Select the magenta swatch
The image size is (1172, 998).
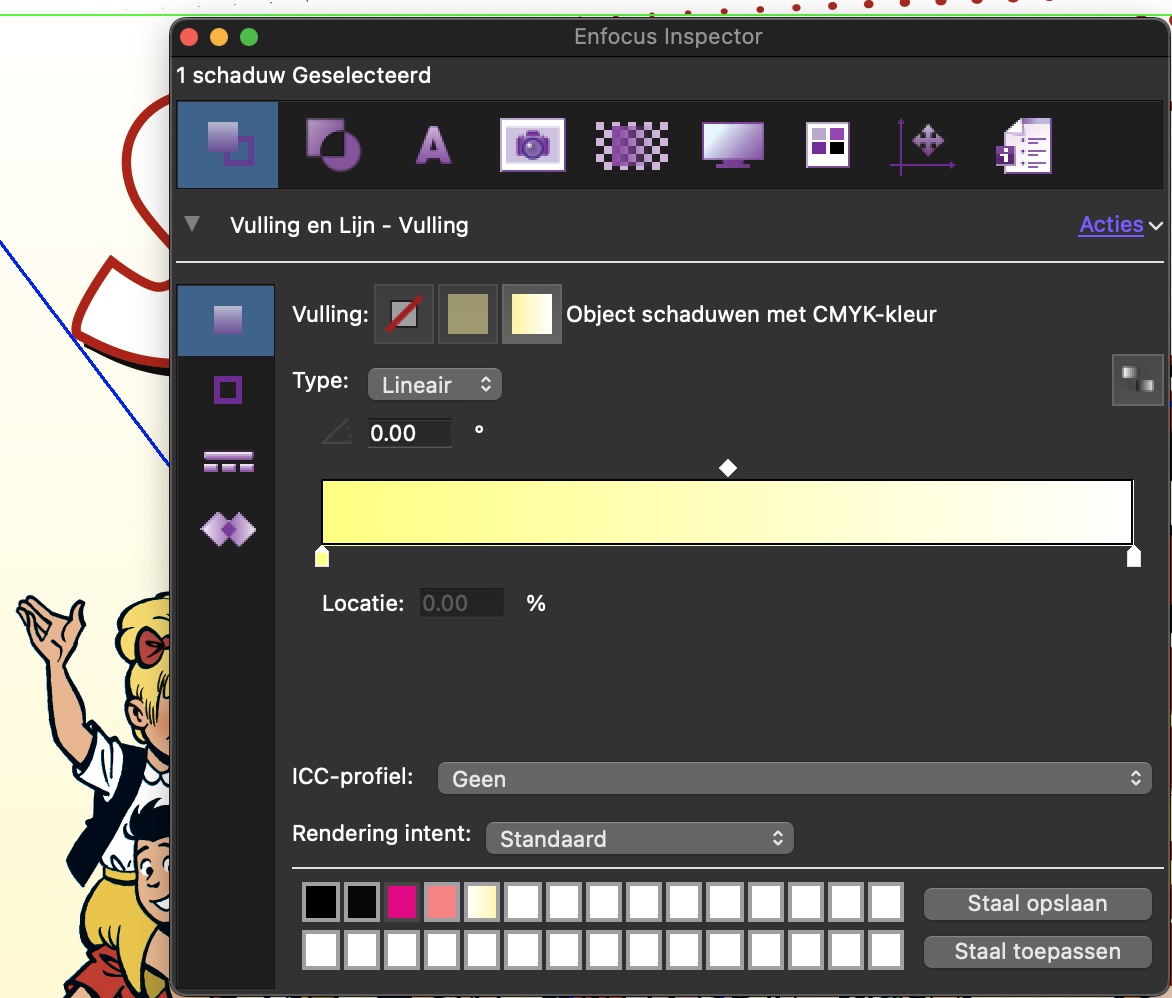click(402, 902)
